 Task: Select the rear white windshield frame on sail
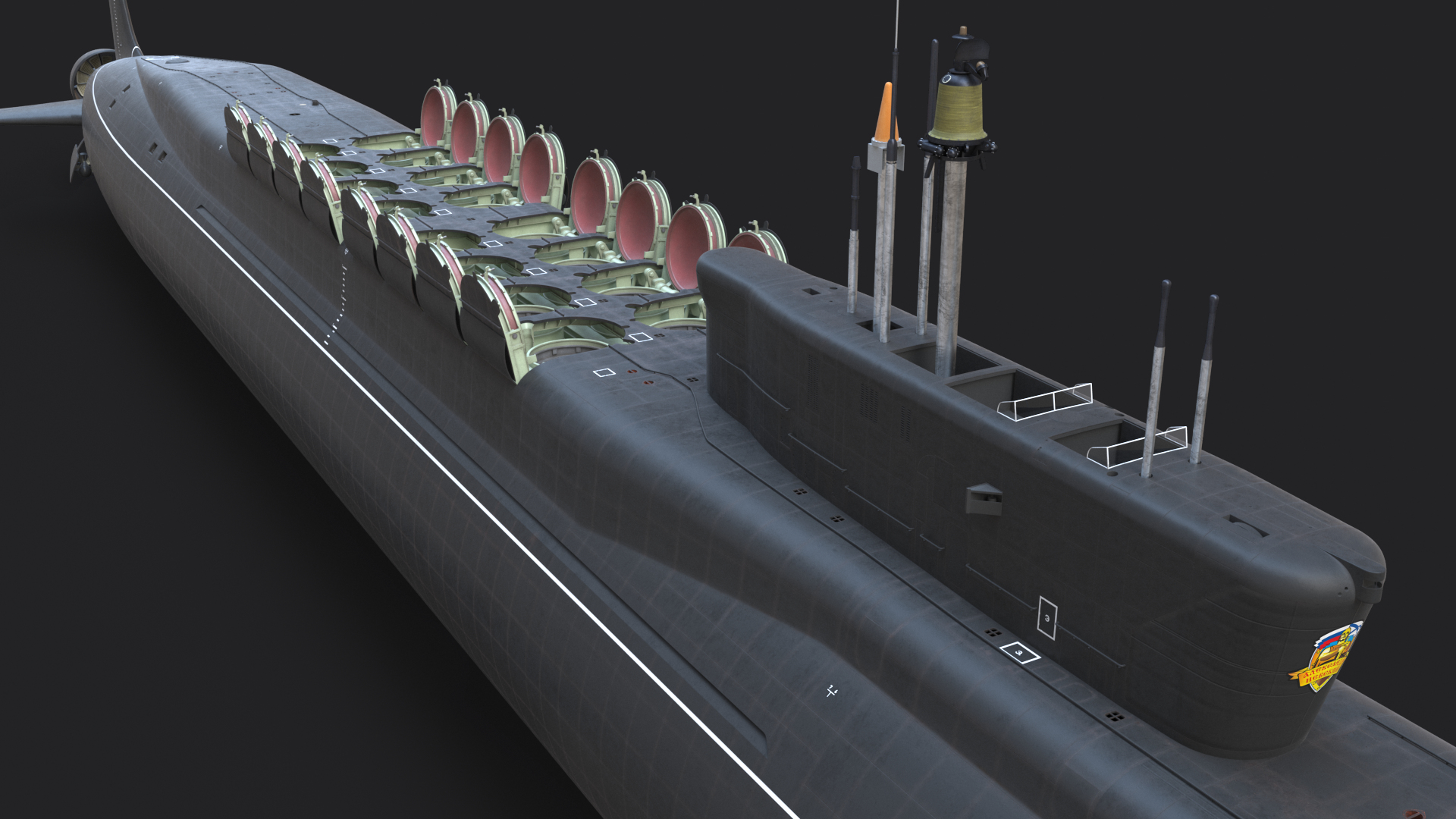(x=1046, y=402)
